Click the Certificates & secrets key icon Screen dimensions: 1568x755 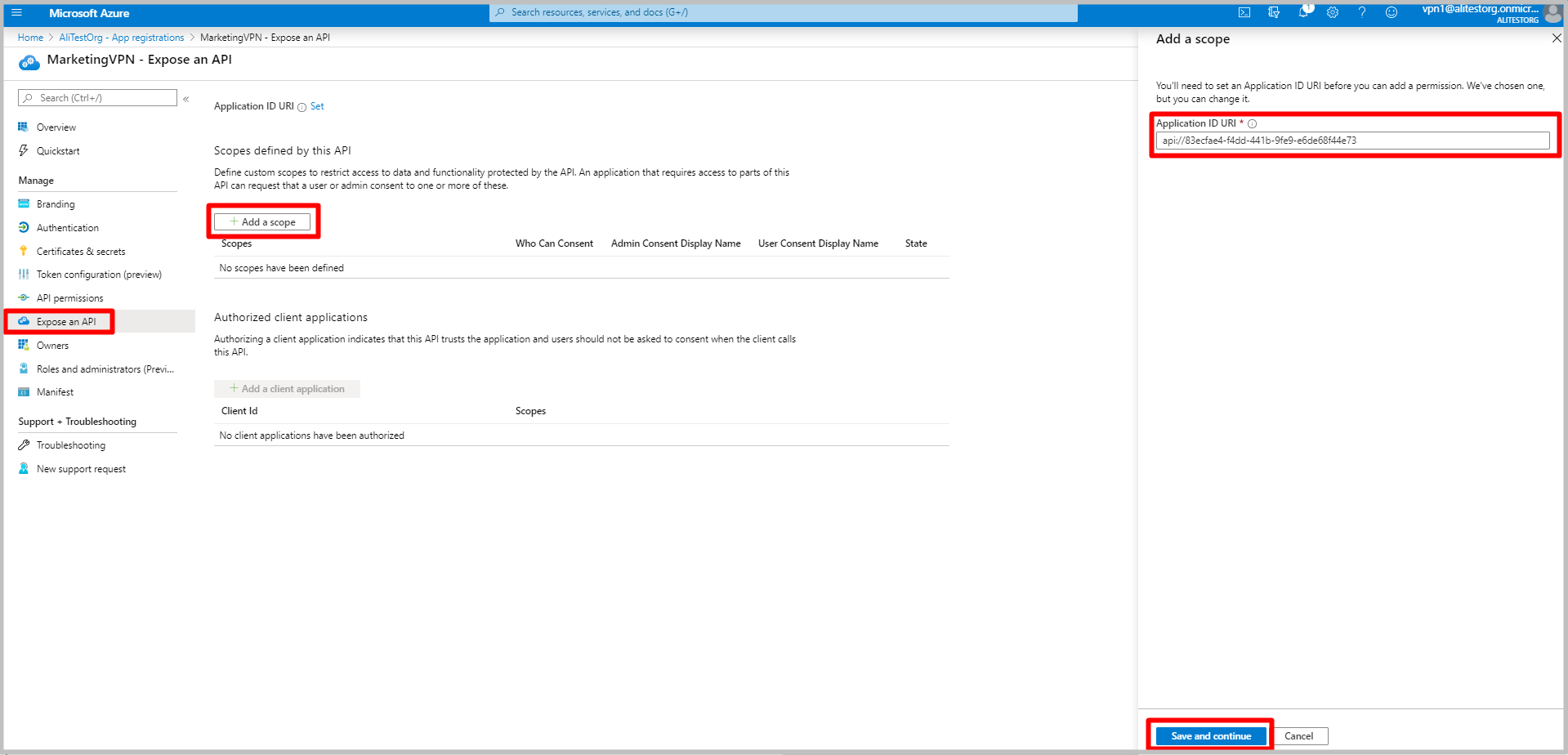click(x=24, y=251)
